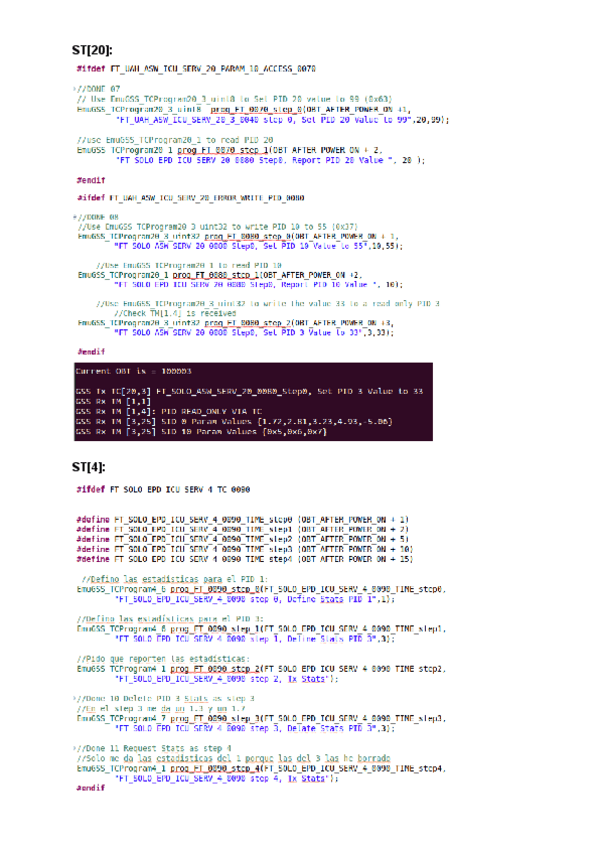Click the final #endif at page bottom
This screenshot has height=848, width=600.
point(90,787)
